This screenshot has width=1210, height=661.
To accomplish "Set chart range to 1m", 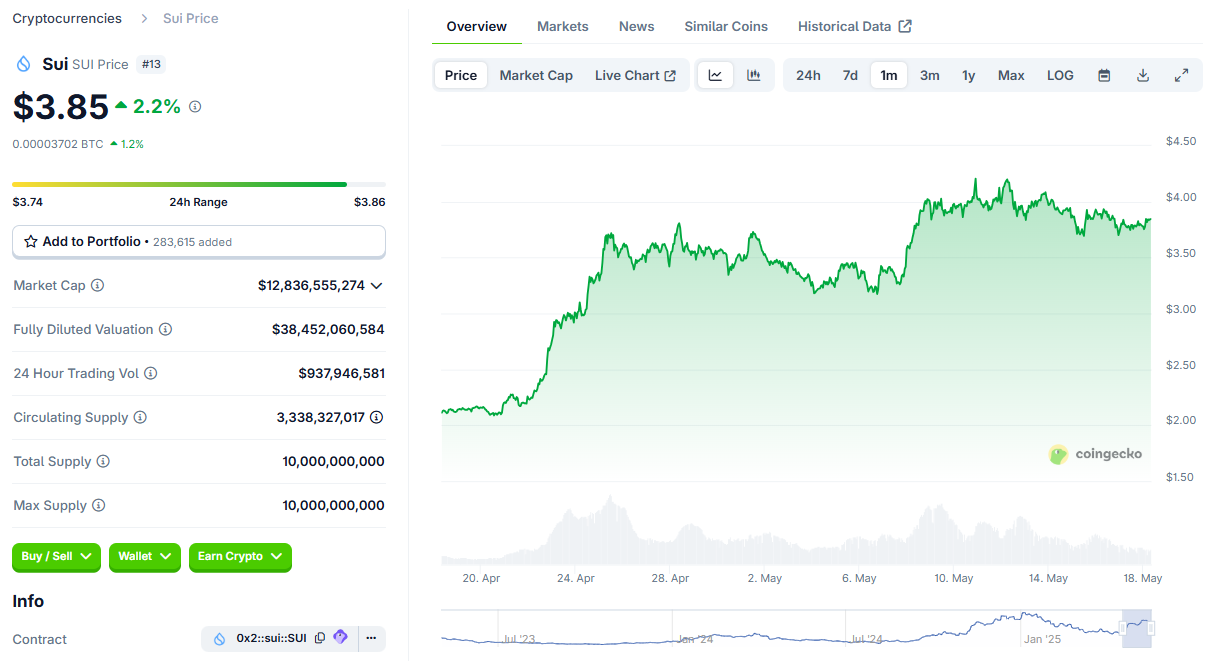I will click(889, 75).
